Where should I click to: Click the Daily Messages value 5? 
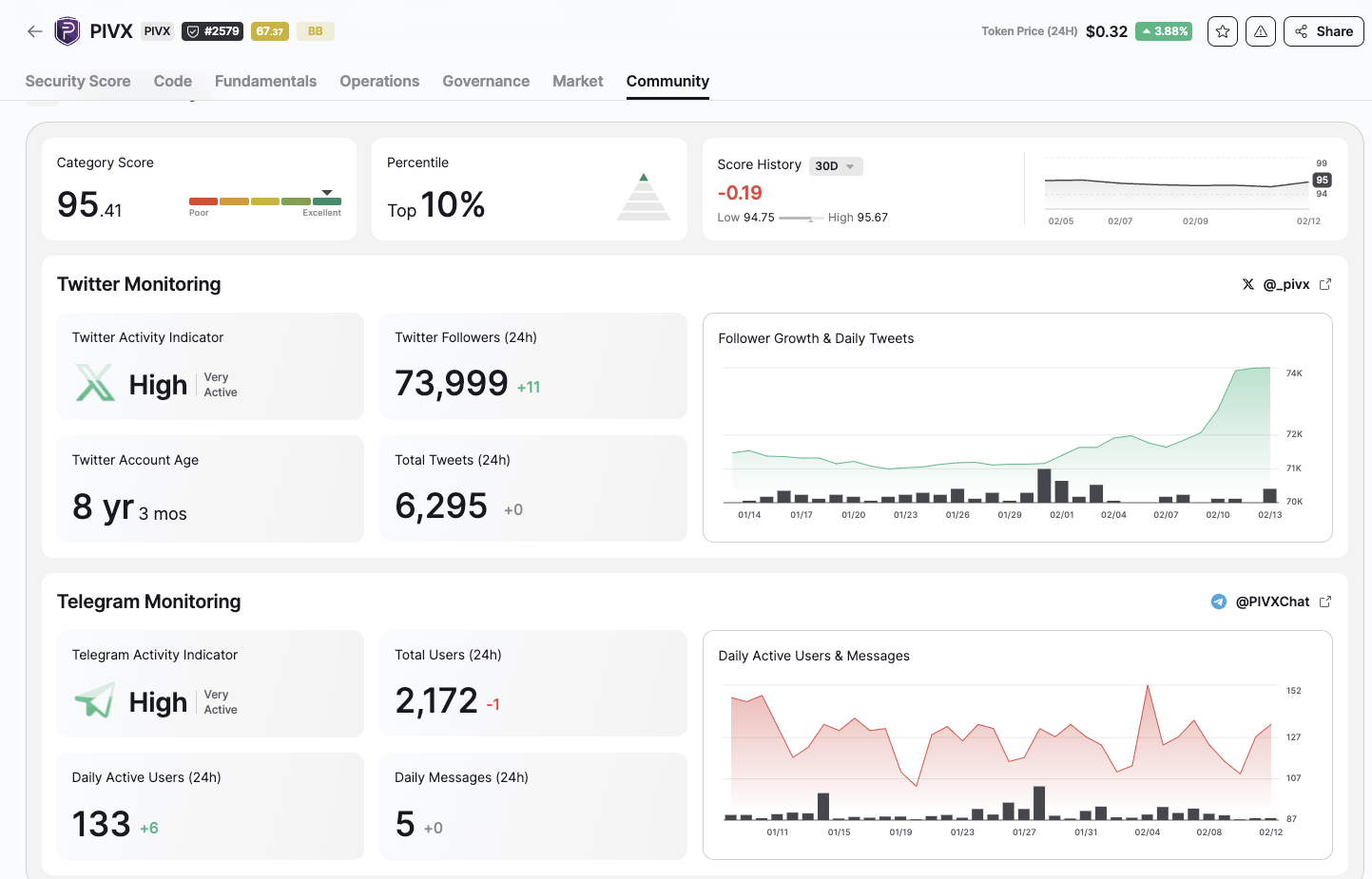(405, 823)
